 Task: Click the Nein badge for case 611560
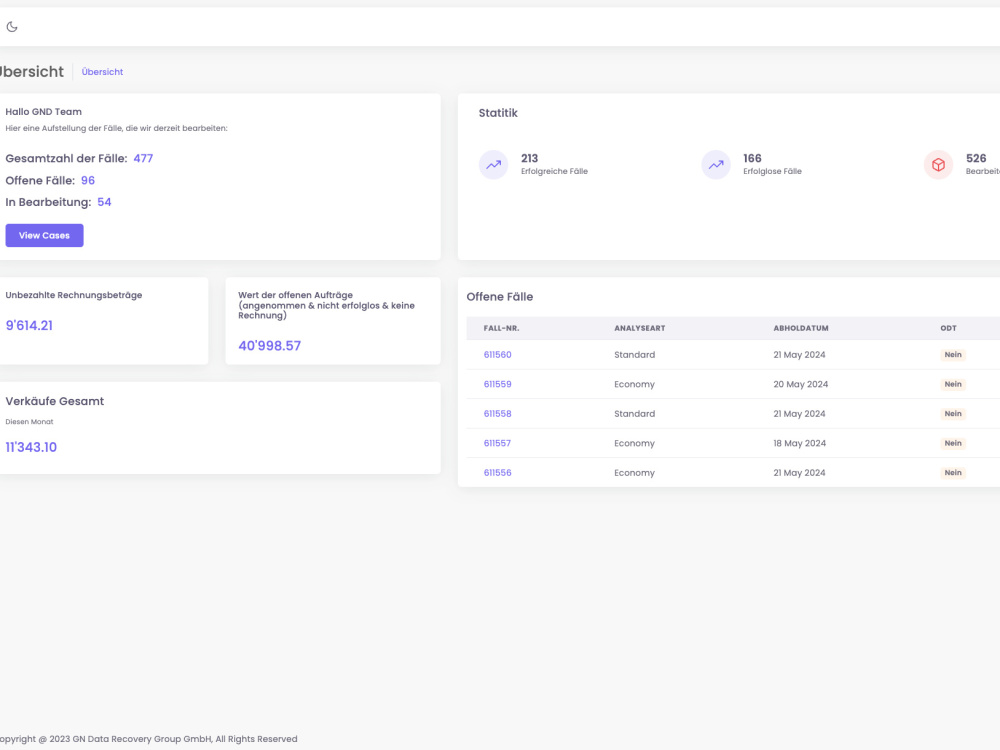coord(953,355)
